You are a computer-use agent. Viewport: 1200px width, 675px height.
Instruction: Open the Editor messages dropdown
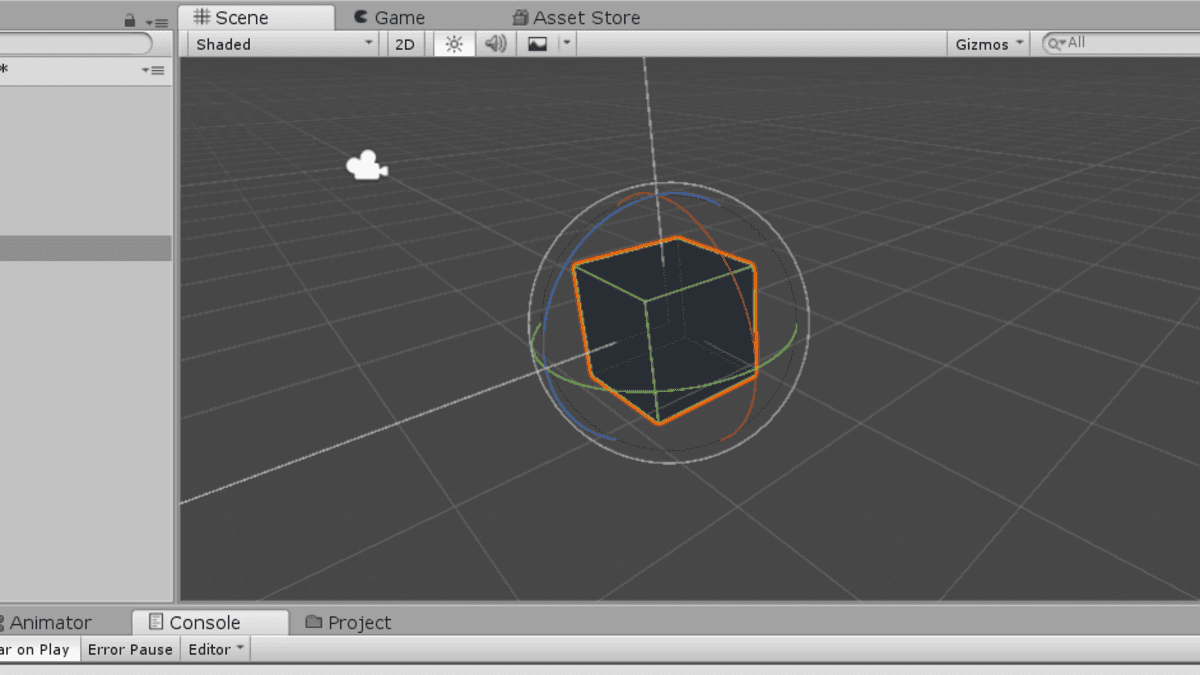click(x=214, y=649)
